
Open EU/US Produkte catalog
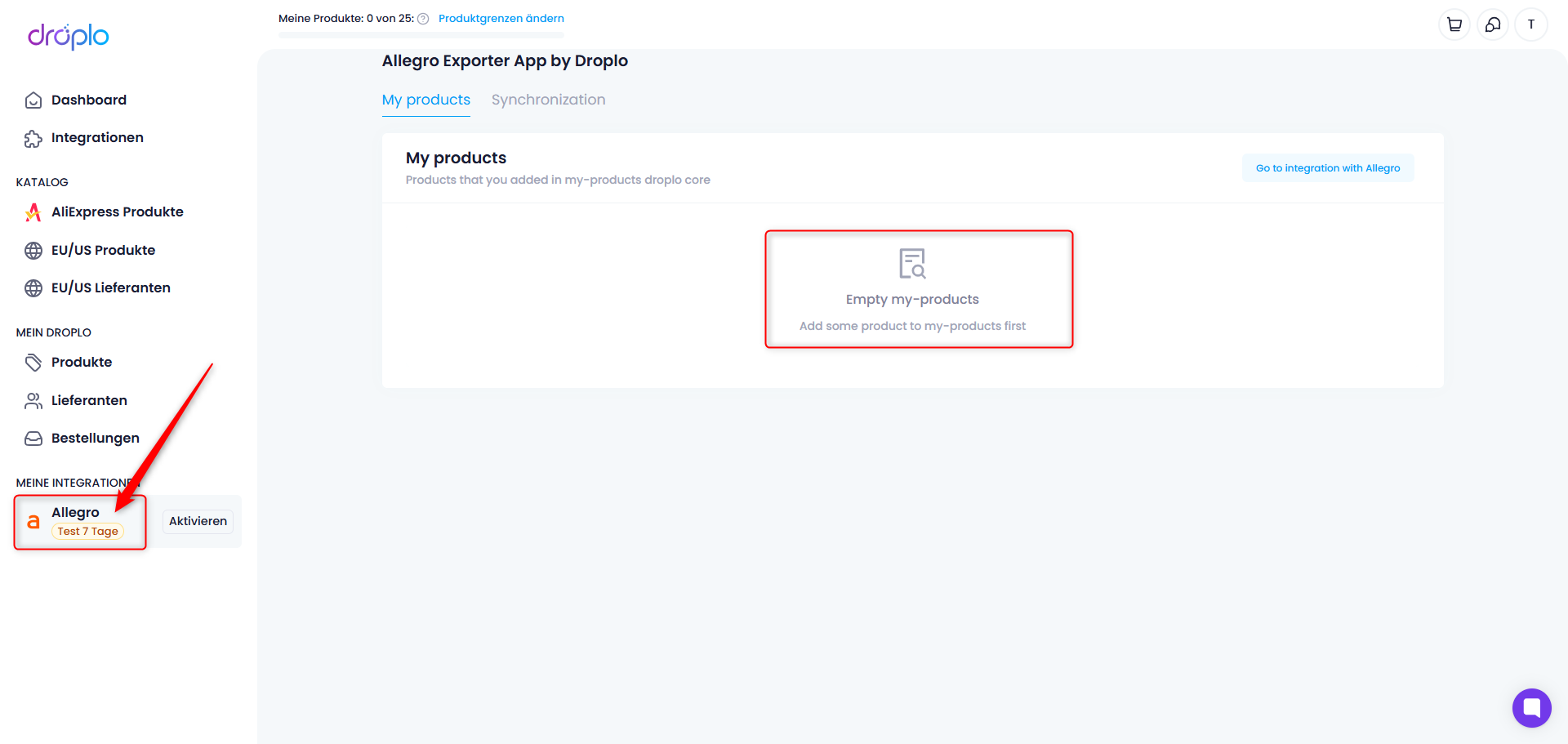[x=103, y=250]
